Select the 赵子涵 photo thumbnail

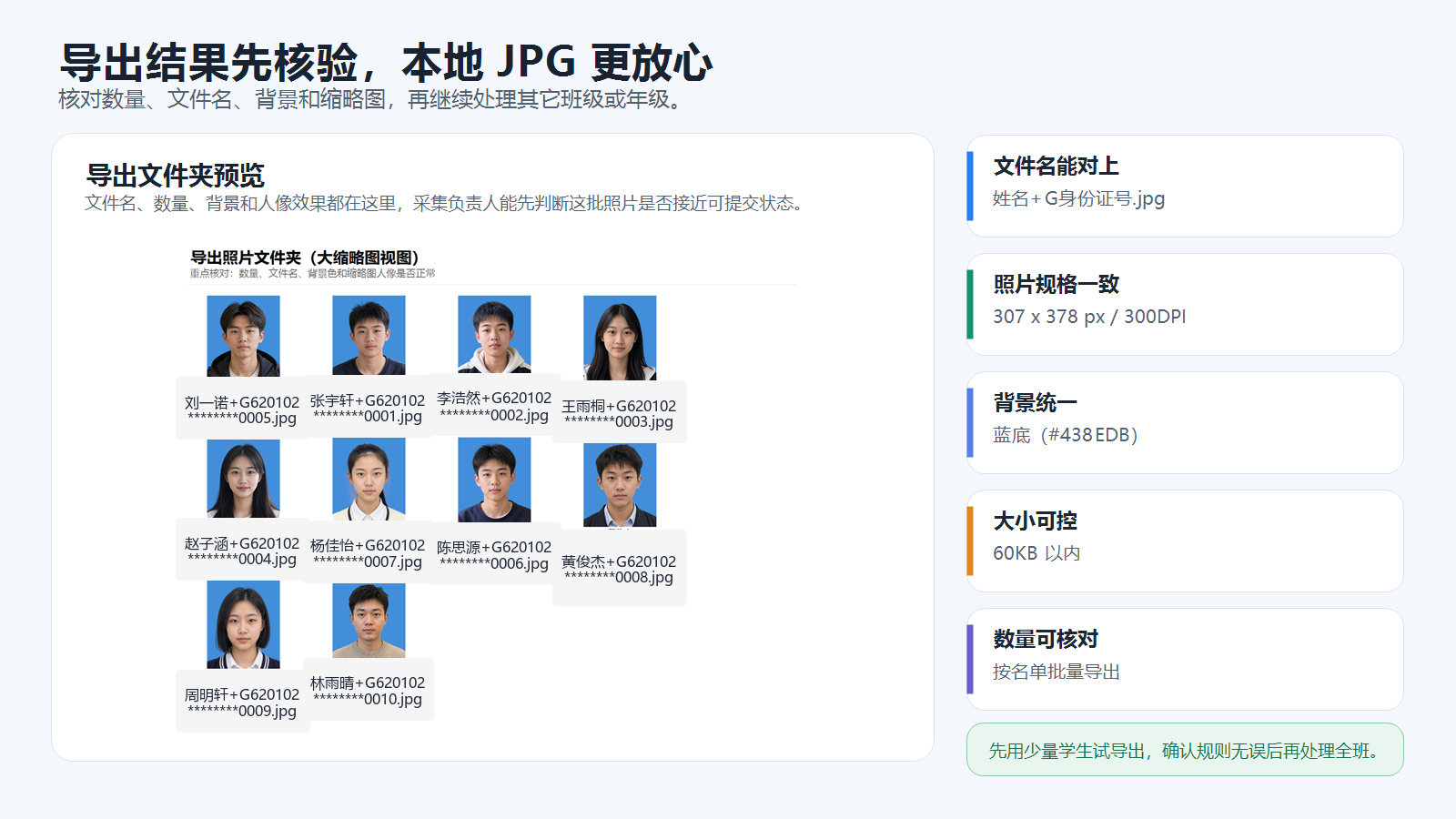click(x=243, y=479)
